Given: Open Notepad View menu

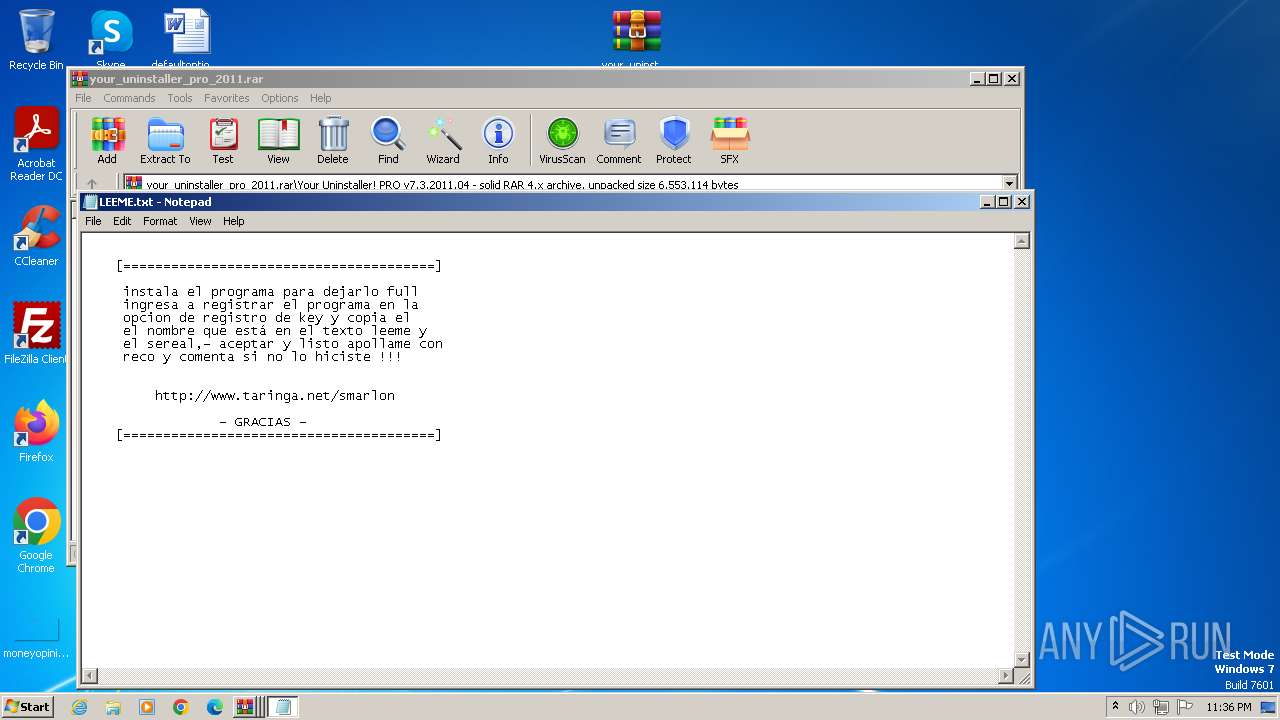Looking at the screenshot, I should pyautogui.click(x=201, y=221).
